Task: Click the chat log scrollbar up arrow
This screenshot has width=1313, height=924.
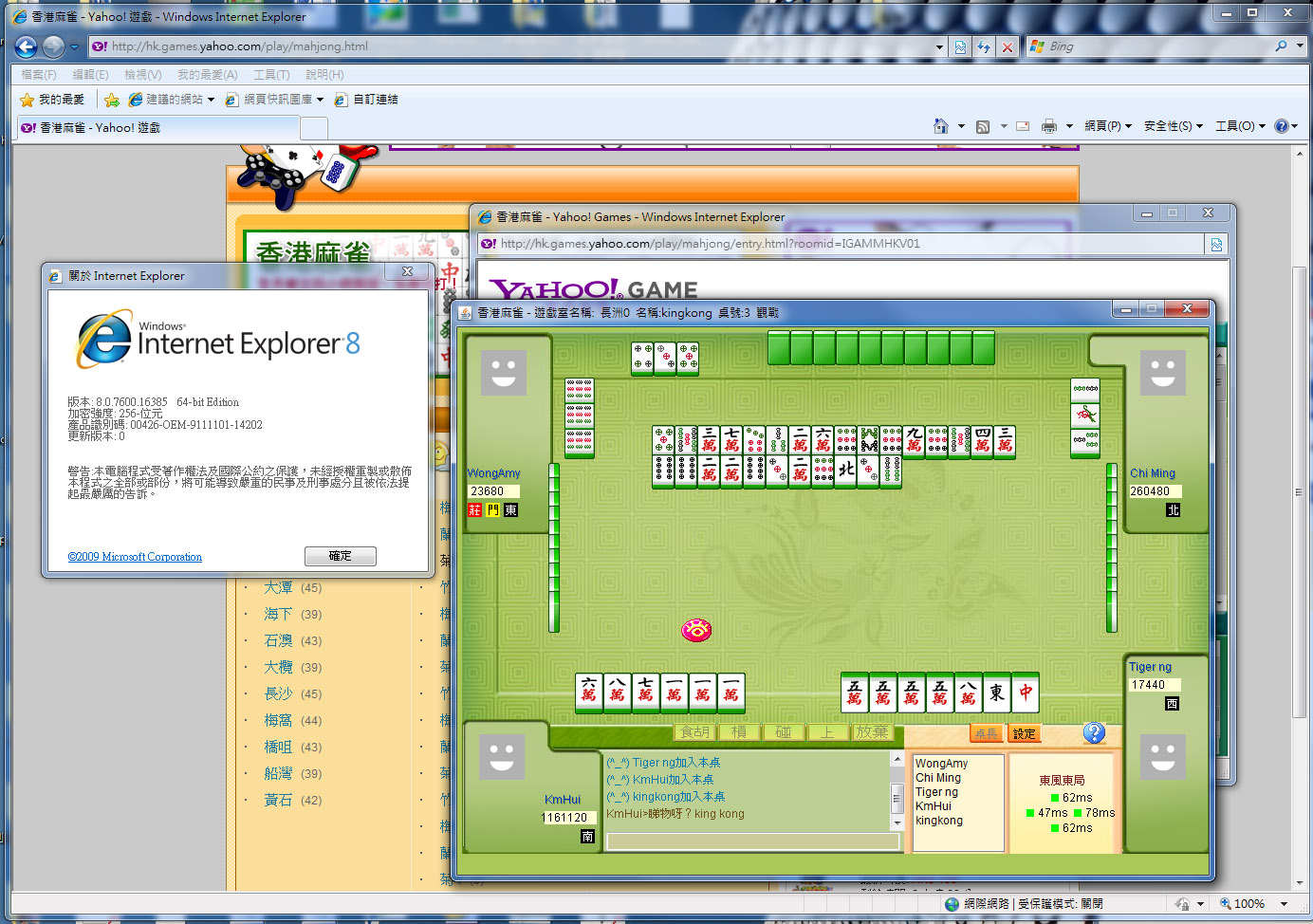Action: (897, 760)
